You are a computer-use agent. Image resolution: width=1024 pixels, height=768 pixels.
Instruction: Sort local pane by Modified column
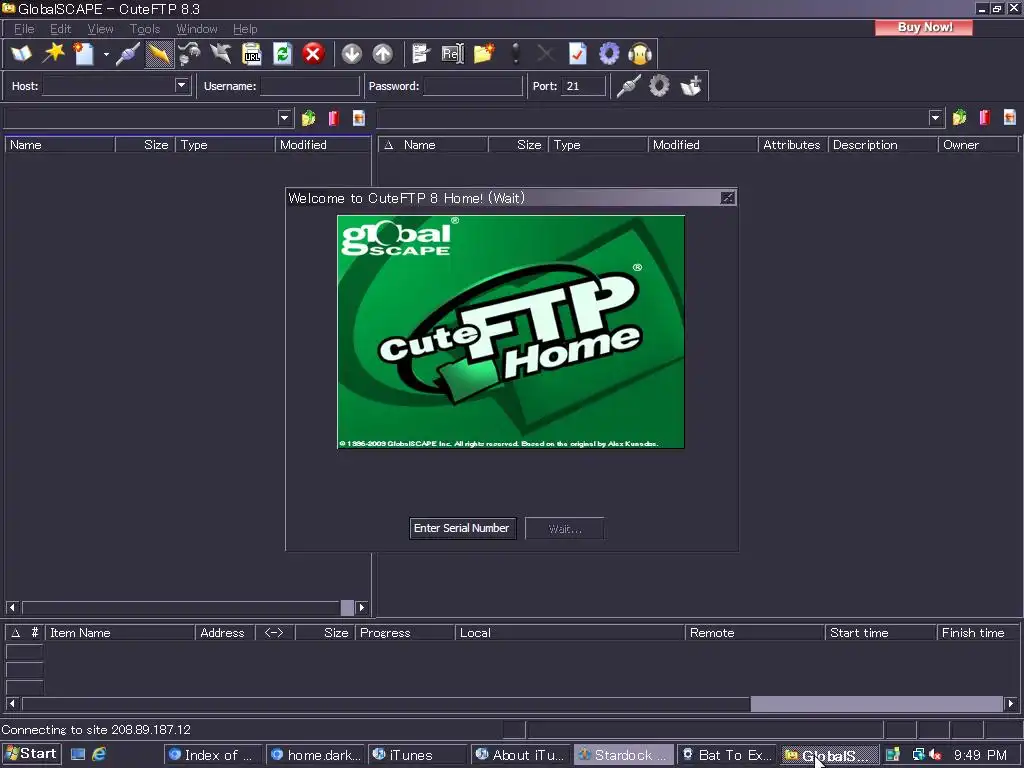tap(323, 145)
